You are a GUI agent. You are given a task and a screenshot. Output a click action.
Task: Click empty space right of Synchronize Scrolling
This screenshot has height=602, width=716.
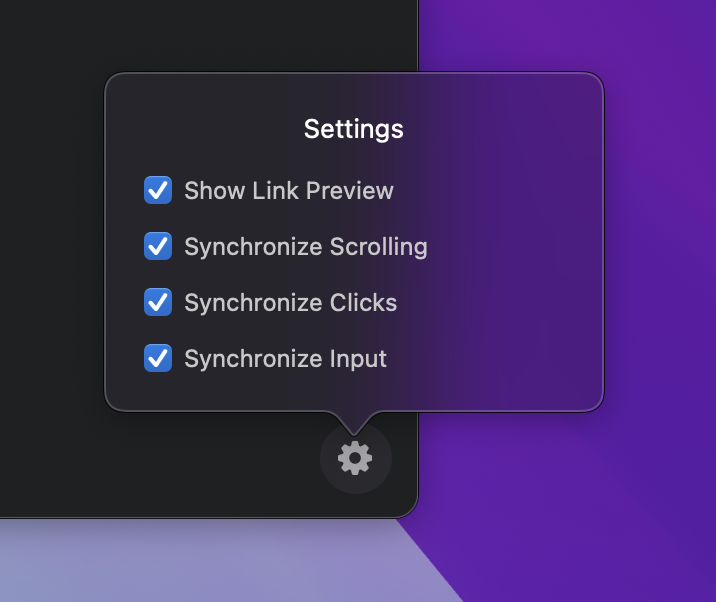510,247
